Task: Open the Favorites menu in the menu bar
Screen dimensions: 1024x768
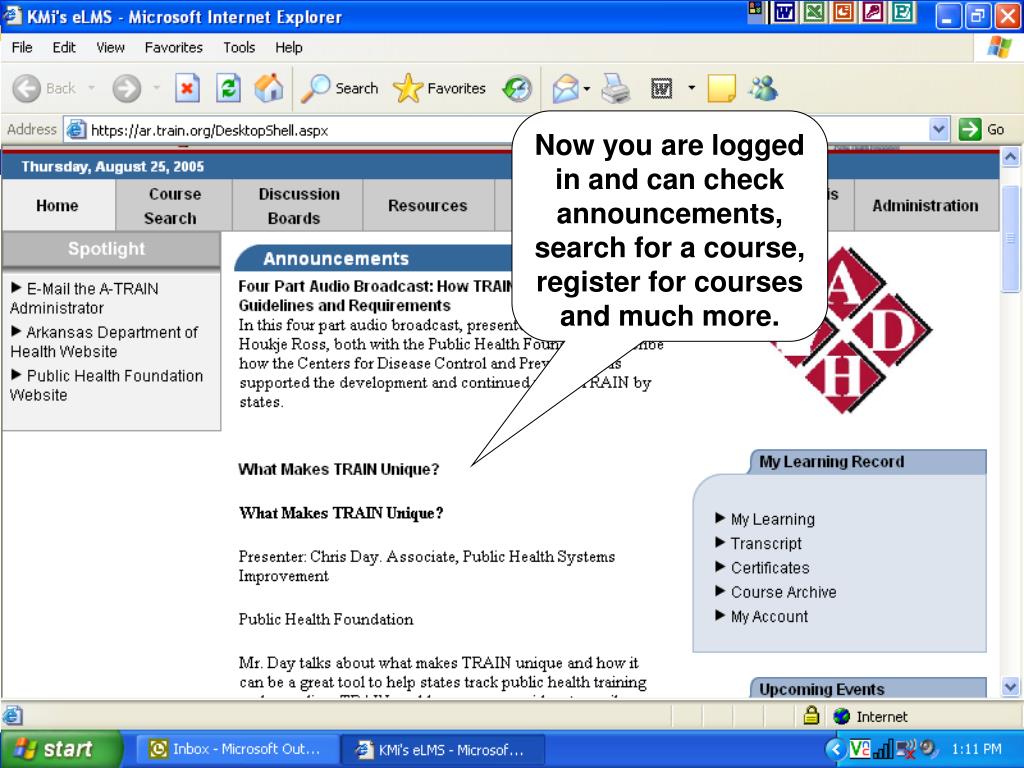Action: point(173,48)
